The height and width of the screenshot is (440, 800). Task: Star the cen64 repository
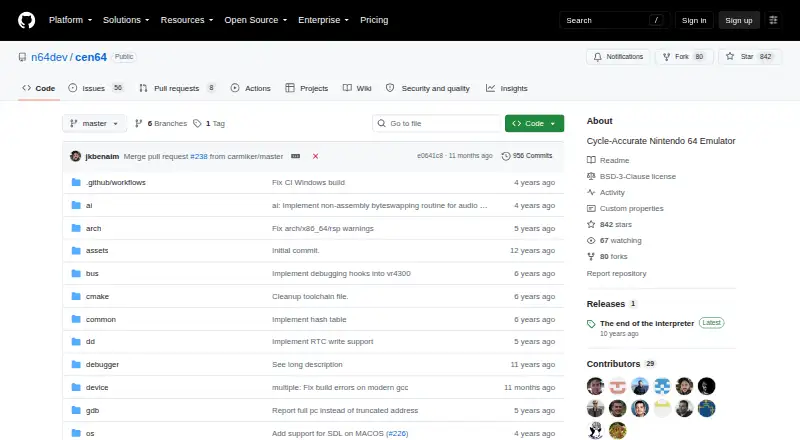(x=749, y=57)
